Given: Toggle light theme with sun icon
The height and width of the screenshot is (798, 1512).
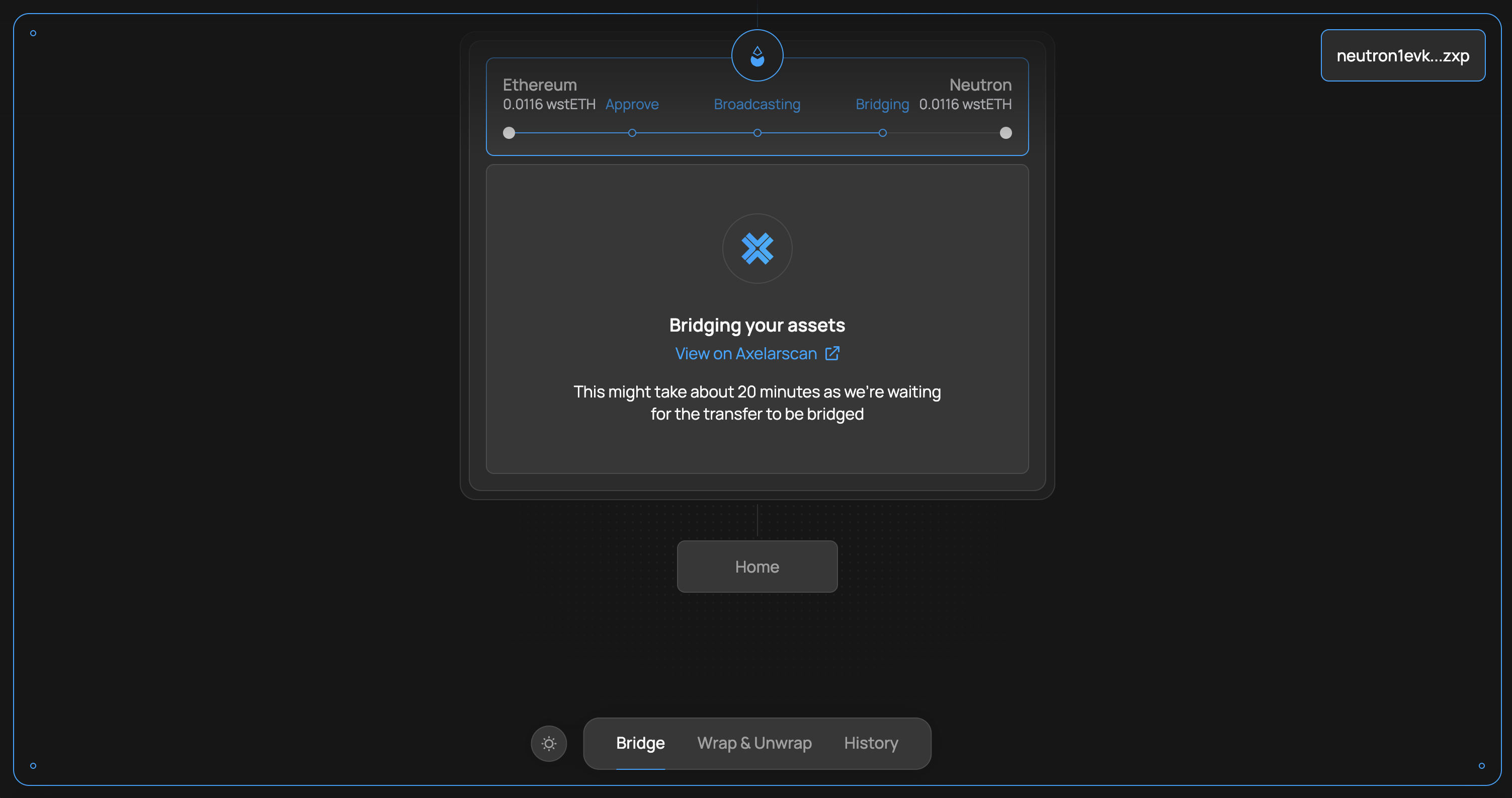Looking at the screenshot, I should click(549, 743).
